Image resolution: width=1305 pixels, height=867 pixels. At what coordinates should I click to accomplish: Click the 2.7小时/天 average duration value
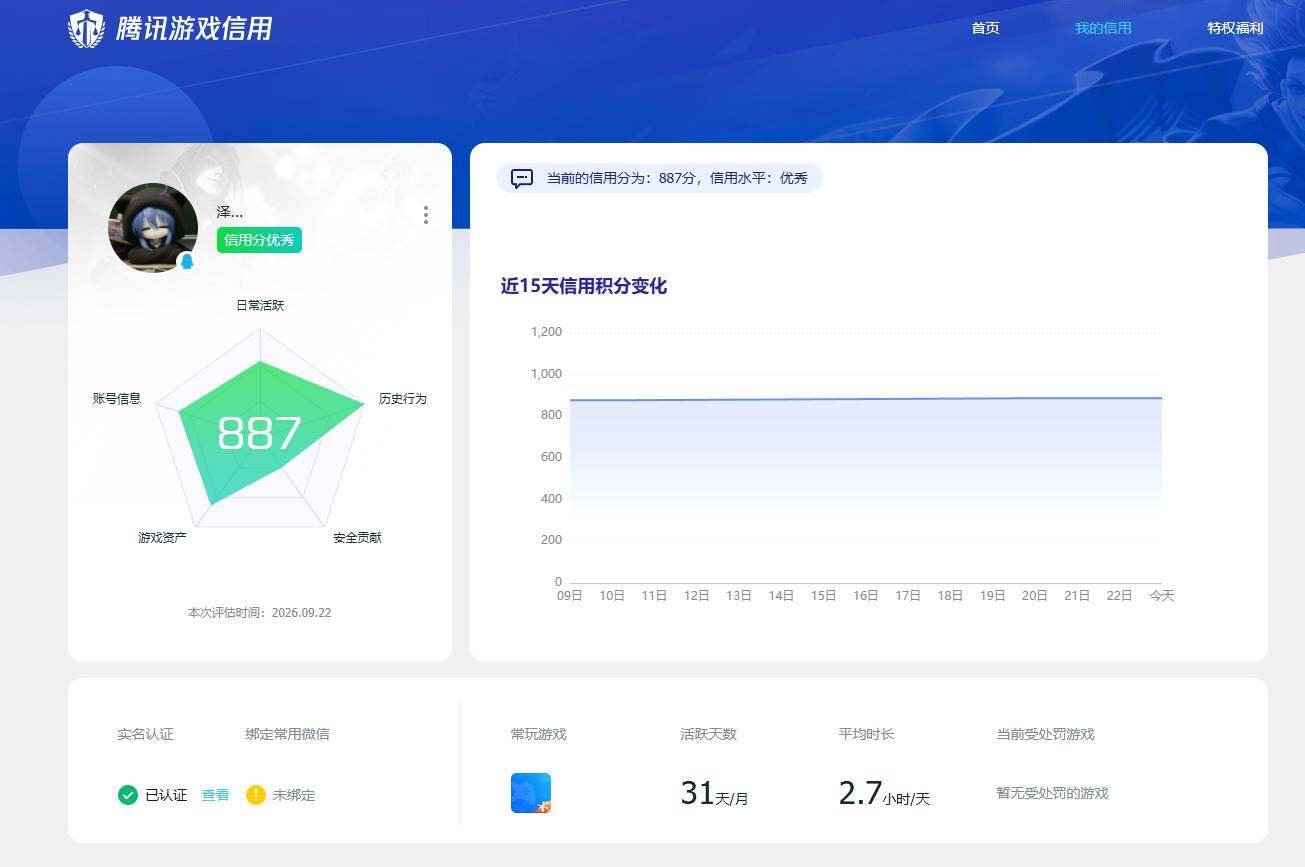(884, 793)
